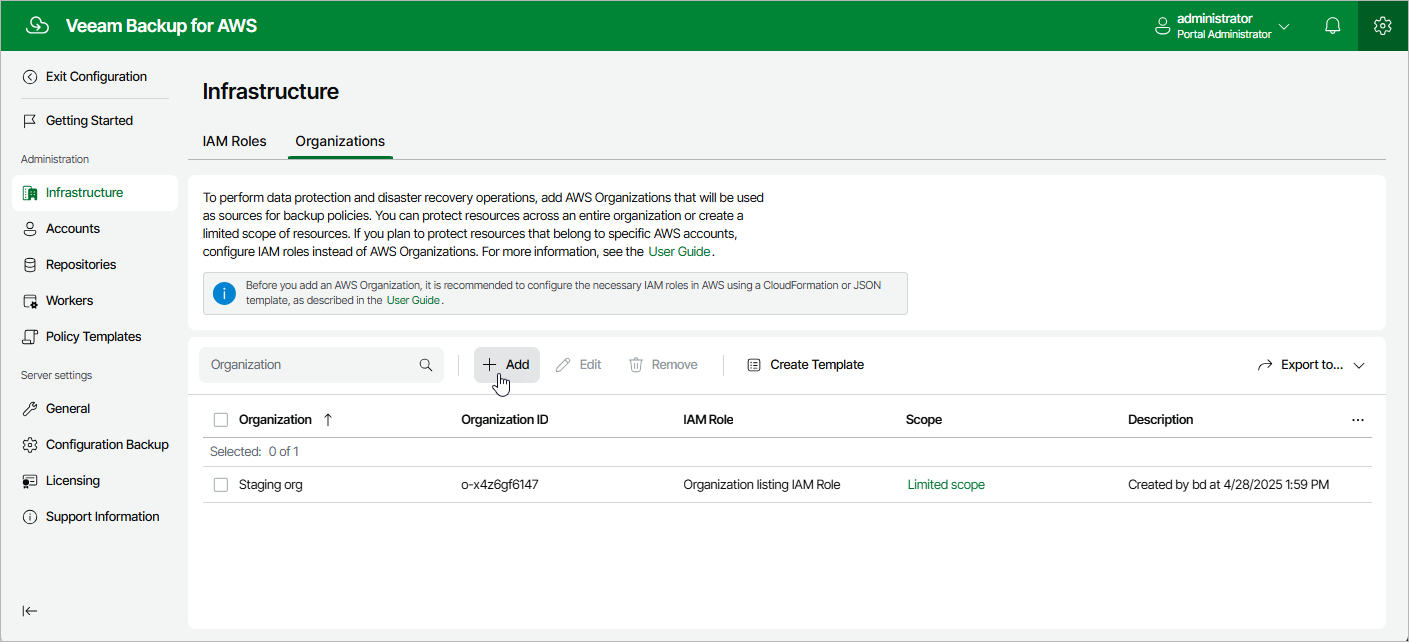The height and width of the screenshot is (642, 1409).
Task: Sort by Description column header
Action: [1160, 420]
